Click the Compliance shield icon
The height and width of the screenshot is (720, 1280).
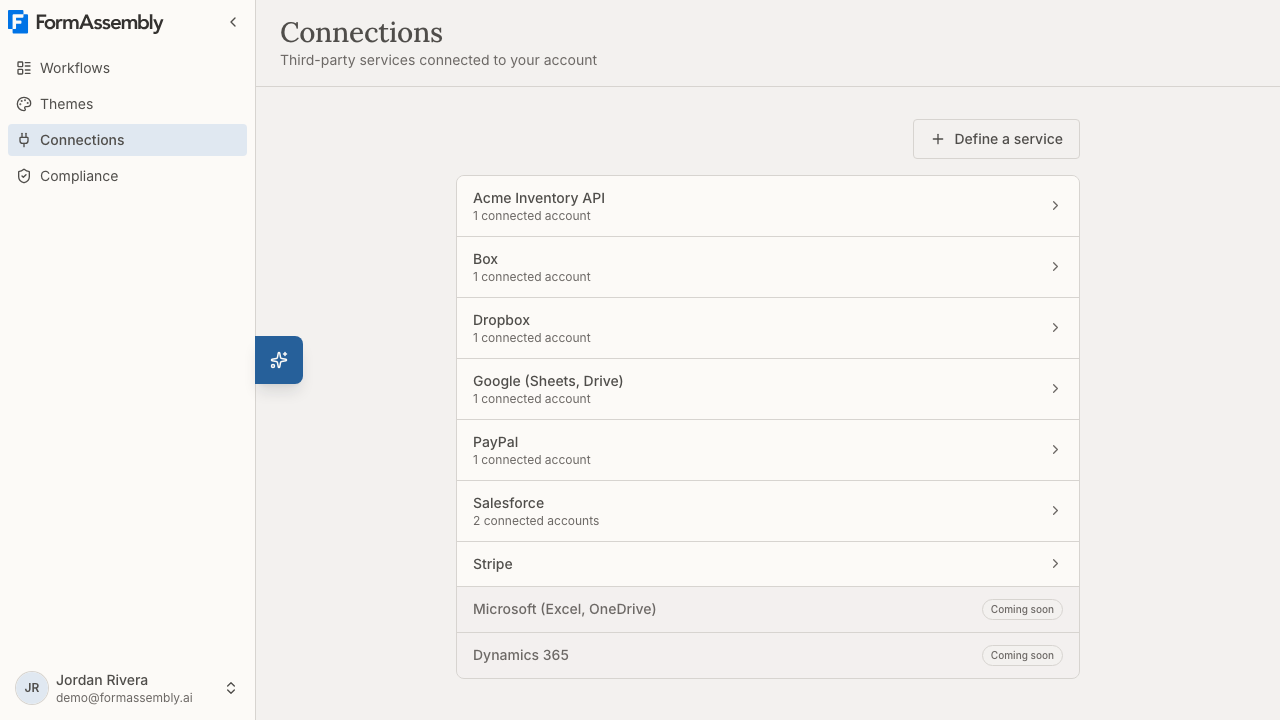pos(24,176)
